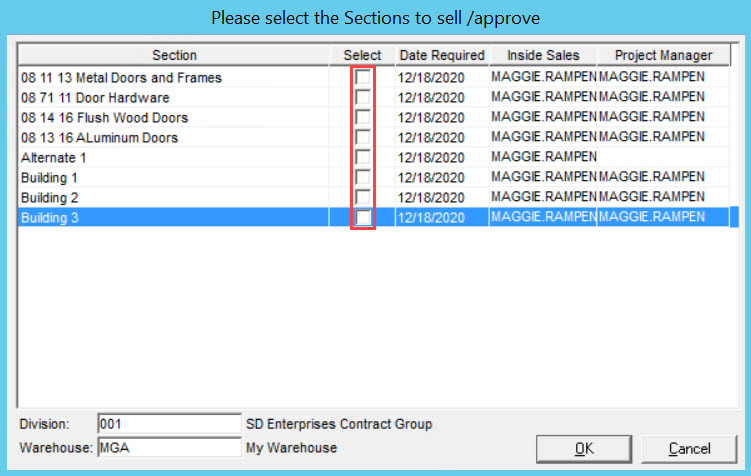The height and width of the screenshot is (476, 751).
Task: Click the Inside Sales column header
Action: pos(543,55)
